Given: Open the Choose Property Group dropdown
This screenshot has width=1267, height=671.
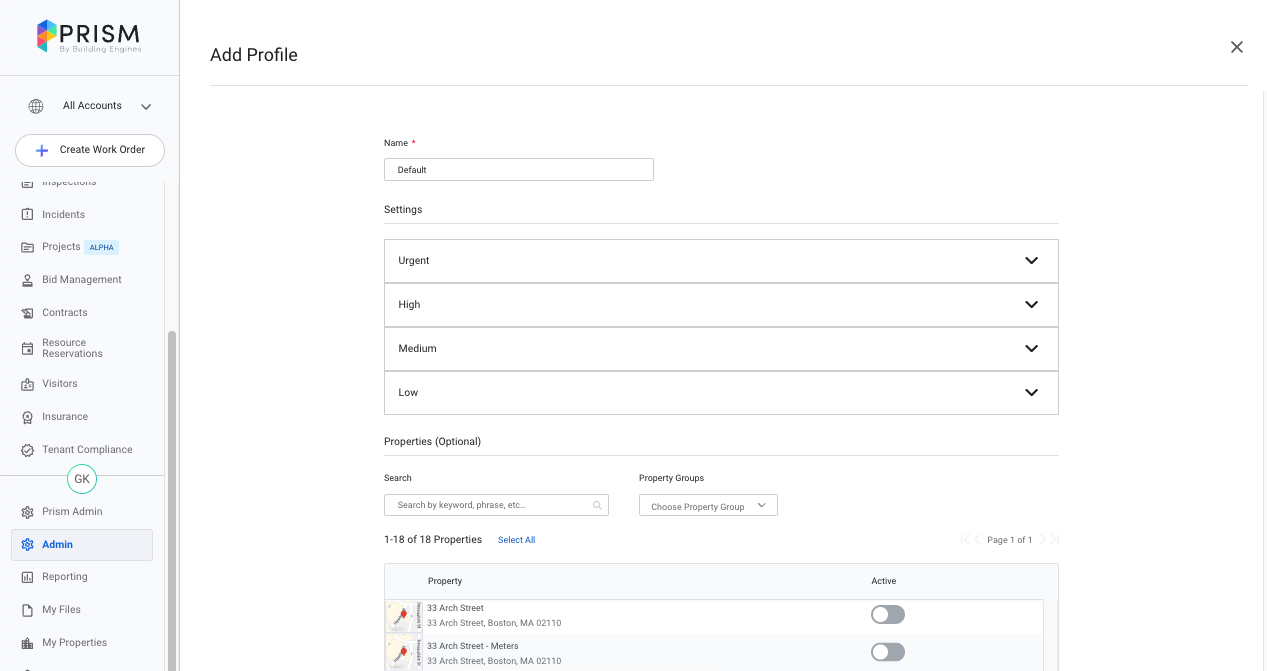Looking at the screenshot, I should (x=707, y=506).
